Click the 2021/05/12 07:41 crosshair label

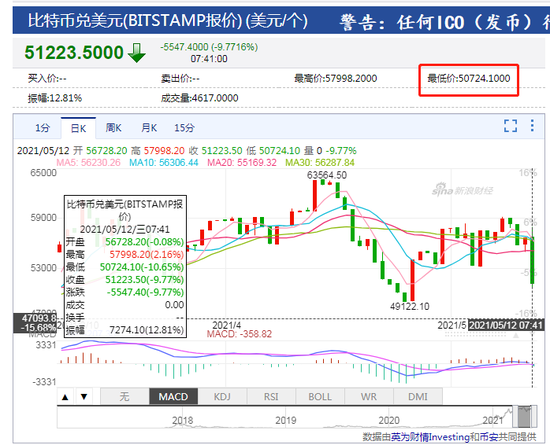click(506, 325)
